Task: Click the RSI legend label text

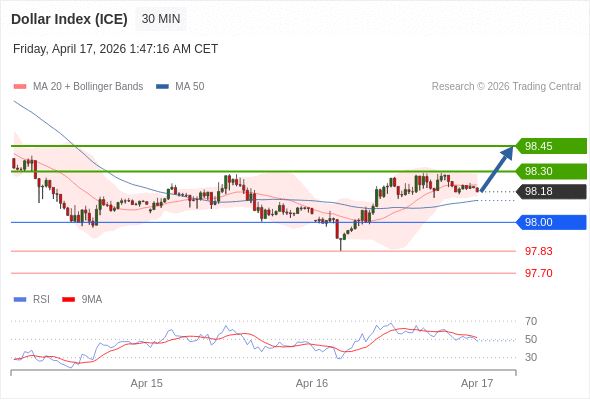Action: tap(41, 300)
